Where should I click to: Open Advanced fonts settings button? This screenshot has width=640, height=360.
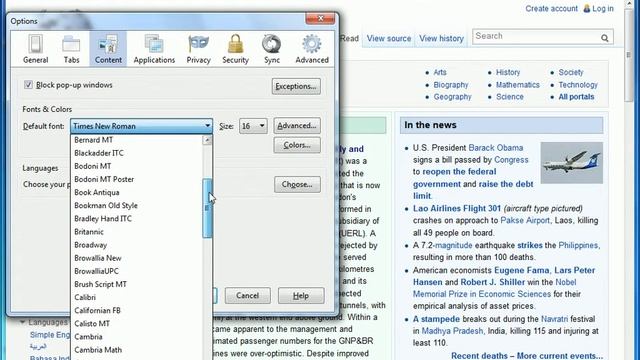pyautogui.click(x=297, y=125)
